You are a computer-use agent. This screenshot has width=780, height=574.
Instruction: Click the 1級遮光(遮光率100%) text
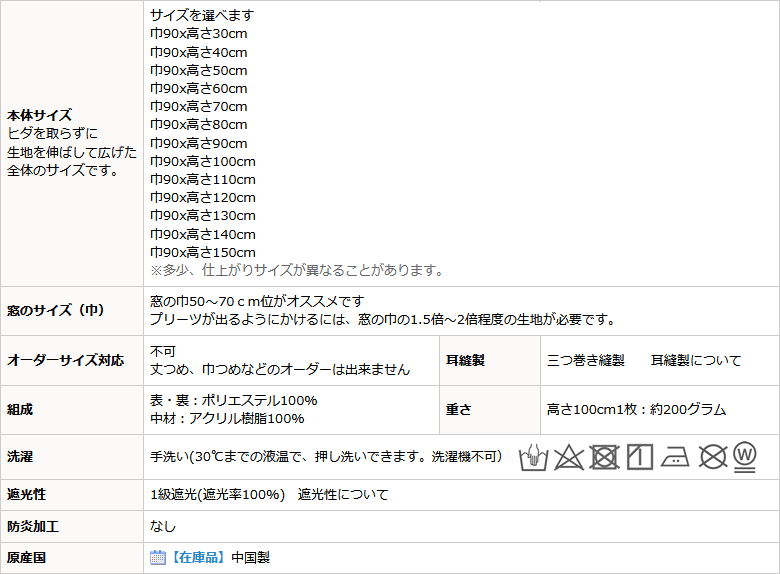218,495
